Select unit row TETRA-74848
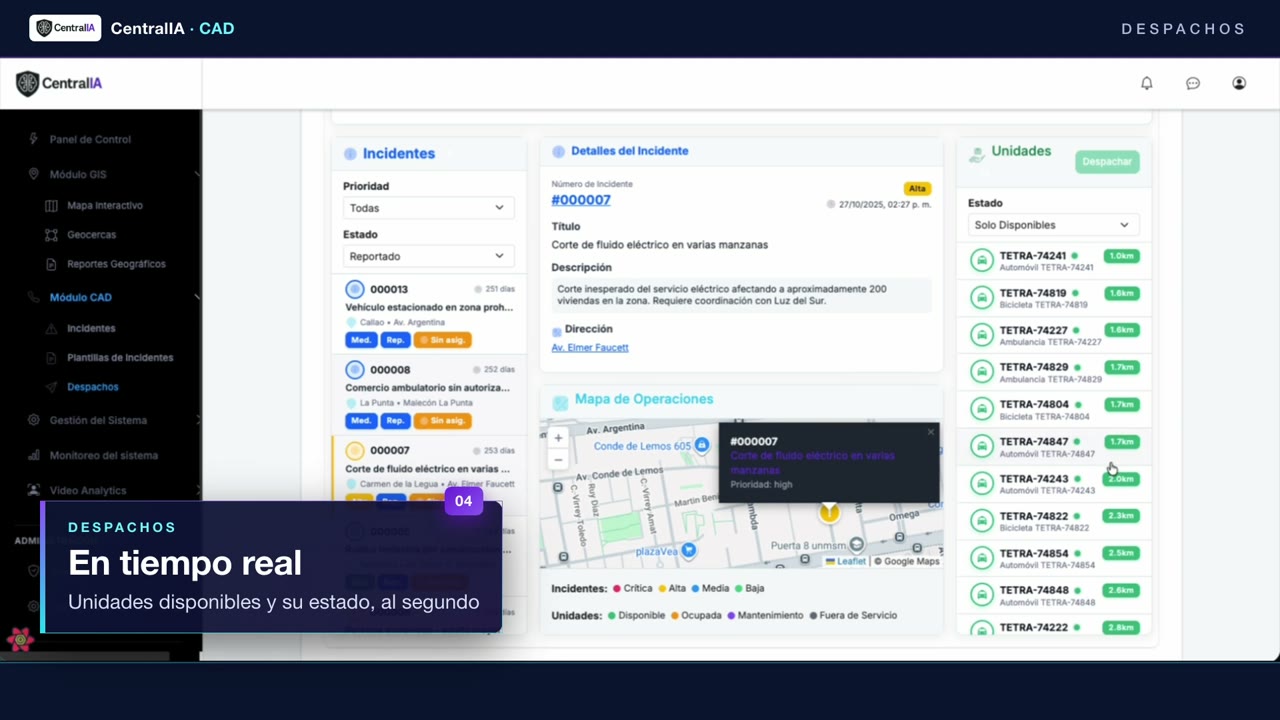 click(1054, 595)
